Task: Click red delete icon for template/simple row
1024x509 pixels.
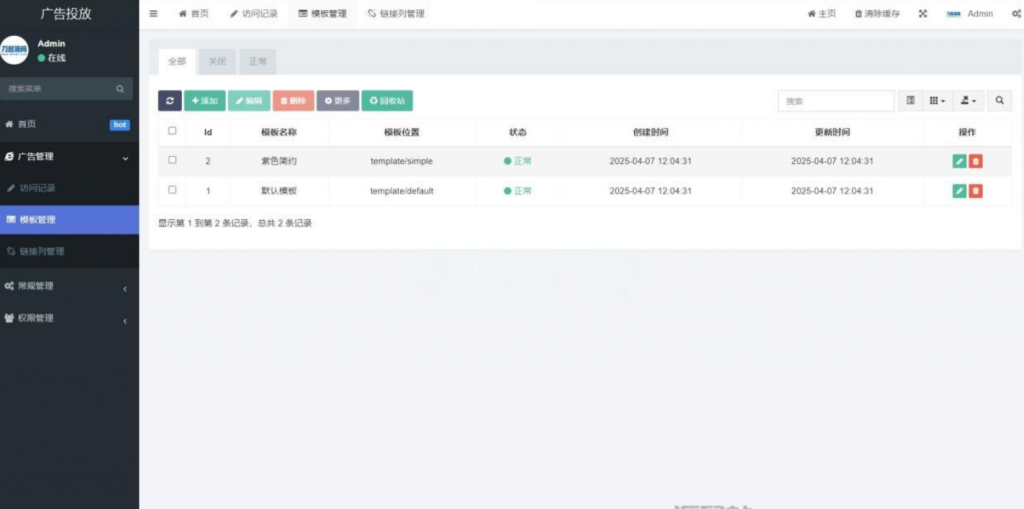Action: pyautogui.click(x=976, y=161)
